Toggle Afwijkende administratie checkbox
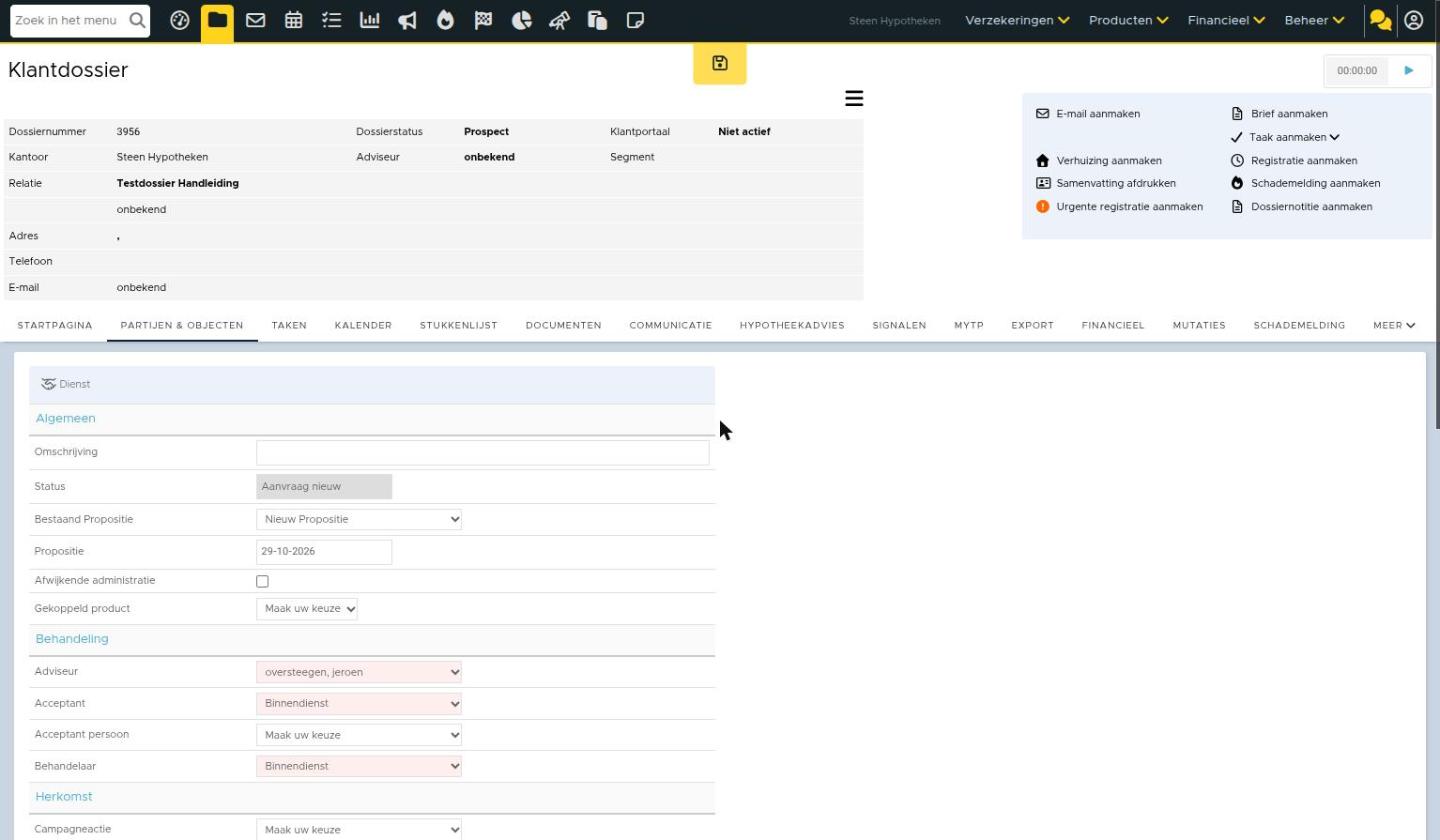The height and width of the screenshot is (840, 1440). [x=262, y=581]
